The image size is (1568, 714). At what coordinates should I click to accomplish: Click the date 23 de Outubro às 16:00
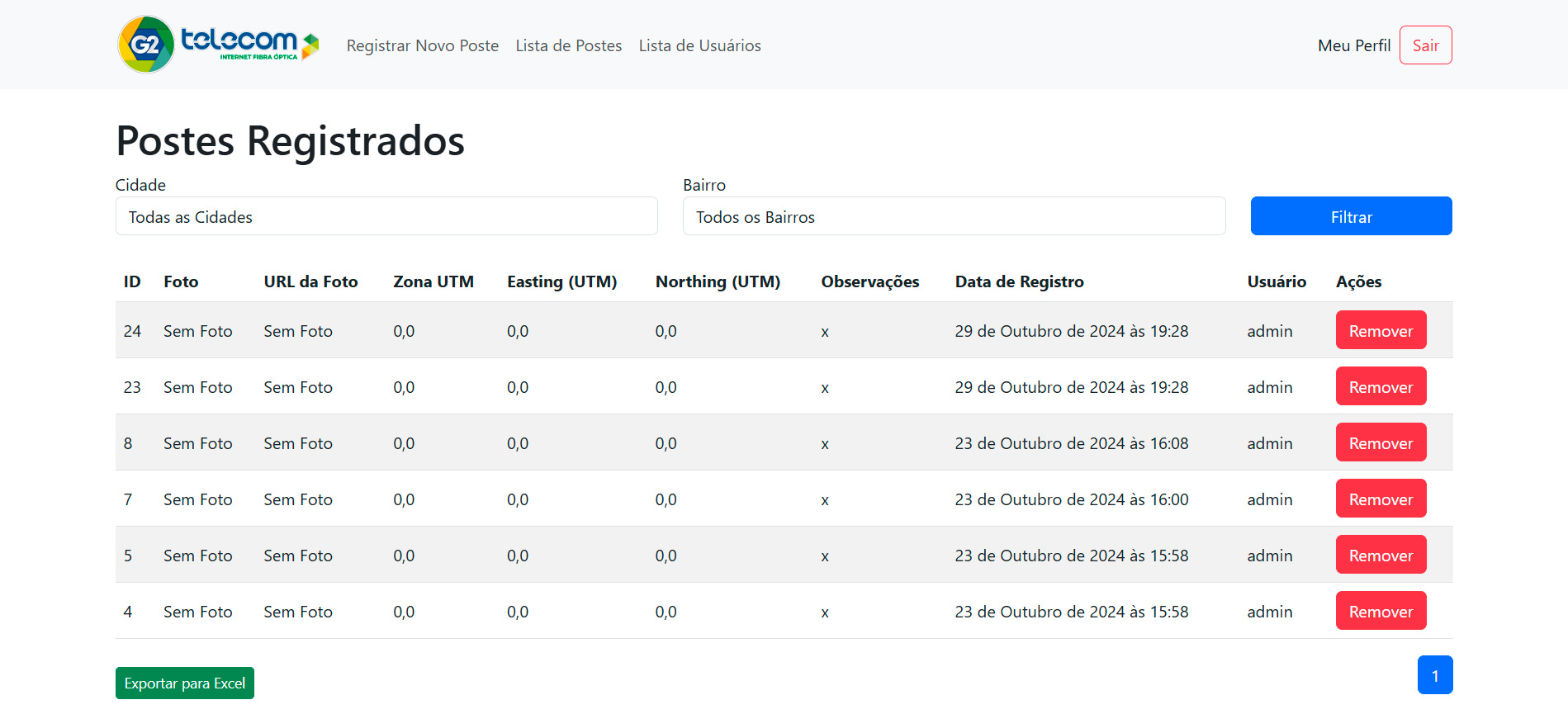click(1072, 499)
